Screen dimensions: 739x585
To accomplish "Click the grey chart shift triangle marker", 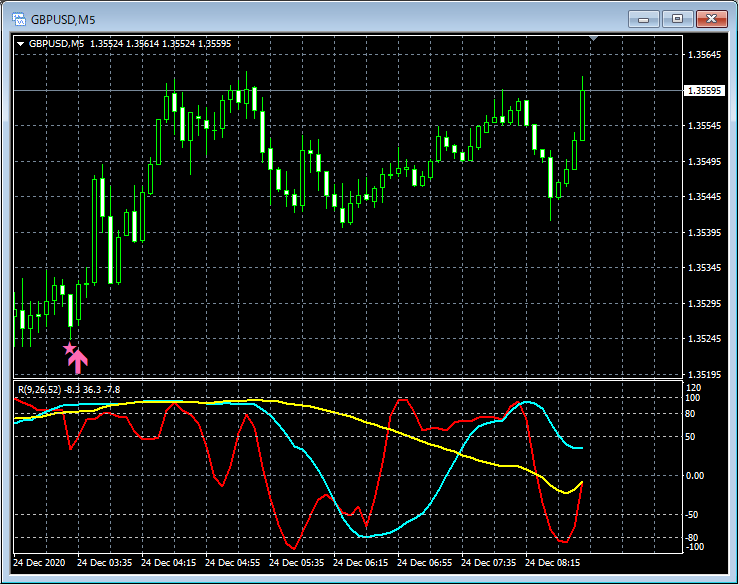I will pyautogui.click(x=595, y=39).
